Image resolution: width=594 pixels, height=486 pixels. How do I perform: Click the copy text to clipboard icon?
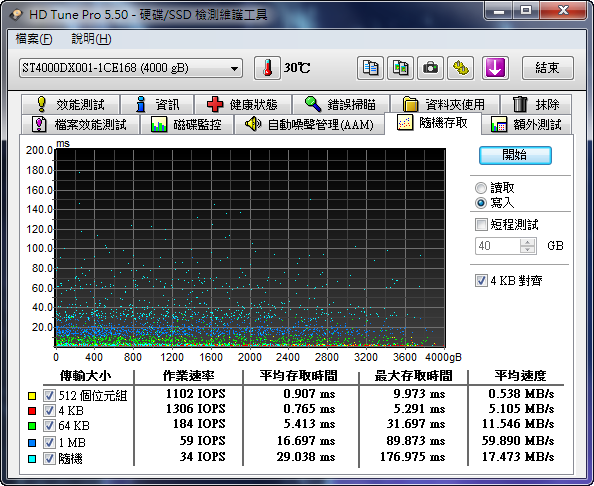(x=370, y=68)
